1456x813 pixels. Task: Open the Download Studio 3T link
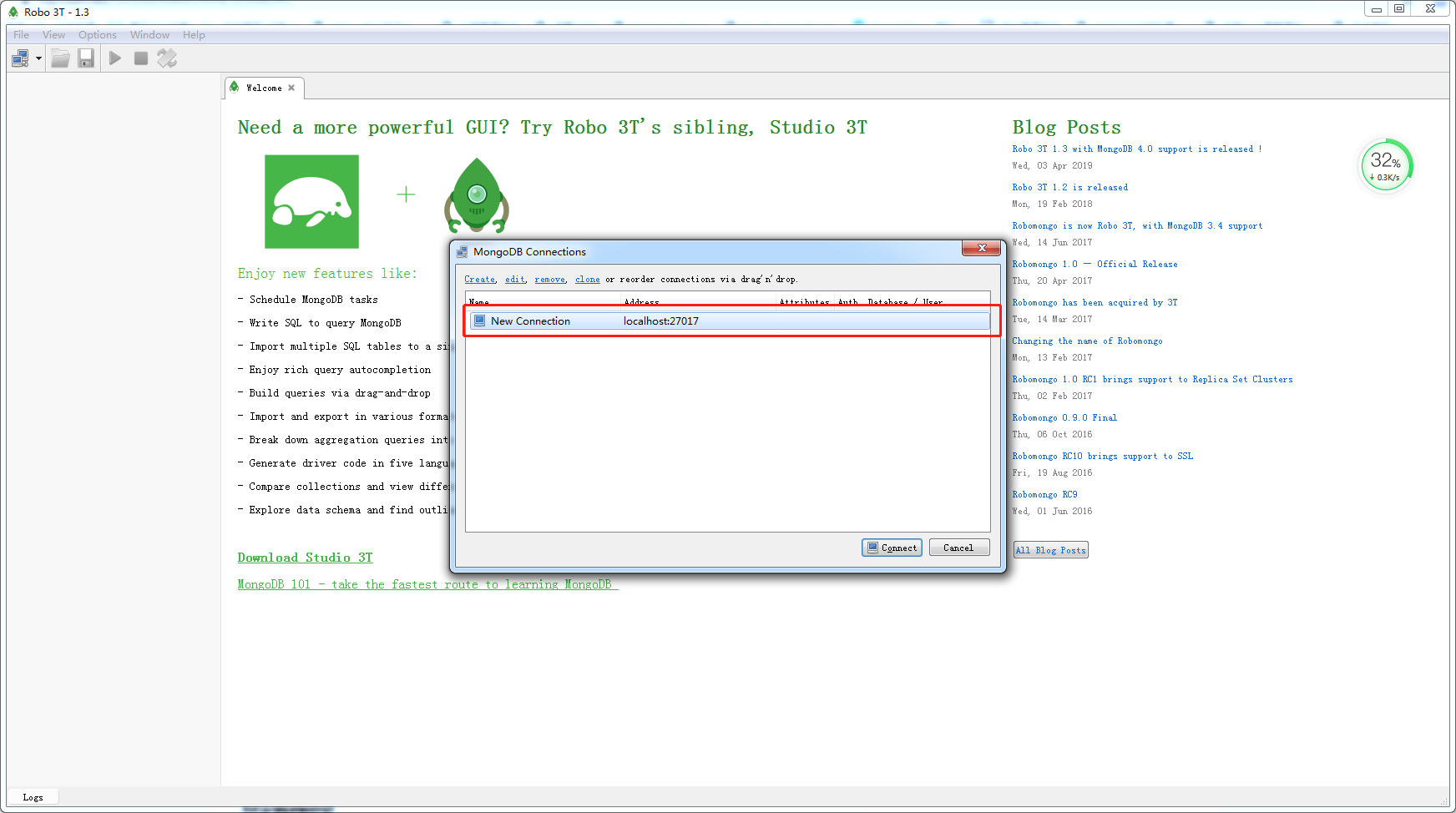pyautogui.click(x=304, y=558)
